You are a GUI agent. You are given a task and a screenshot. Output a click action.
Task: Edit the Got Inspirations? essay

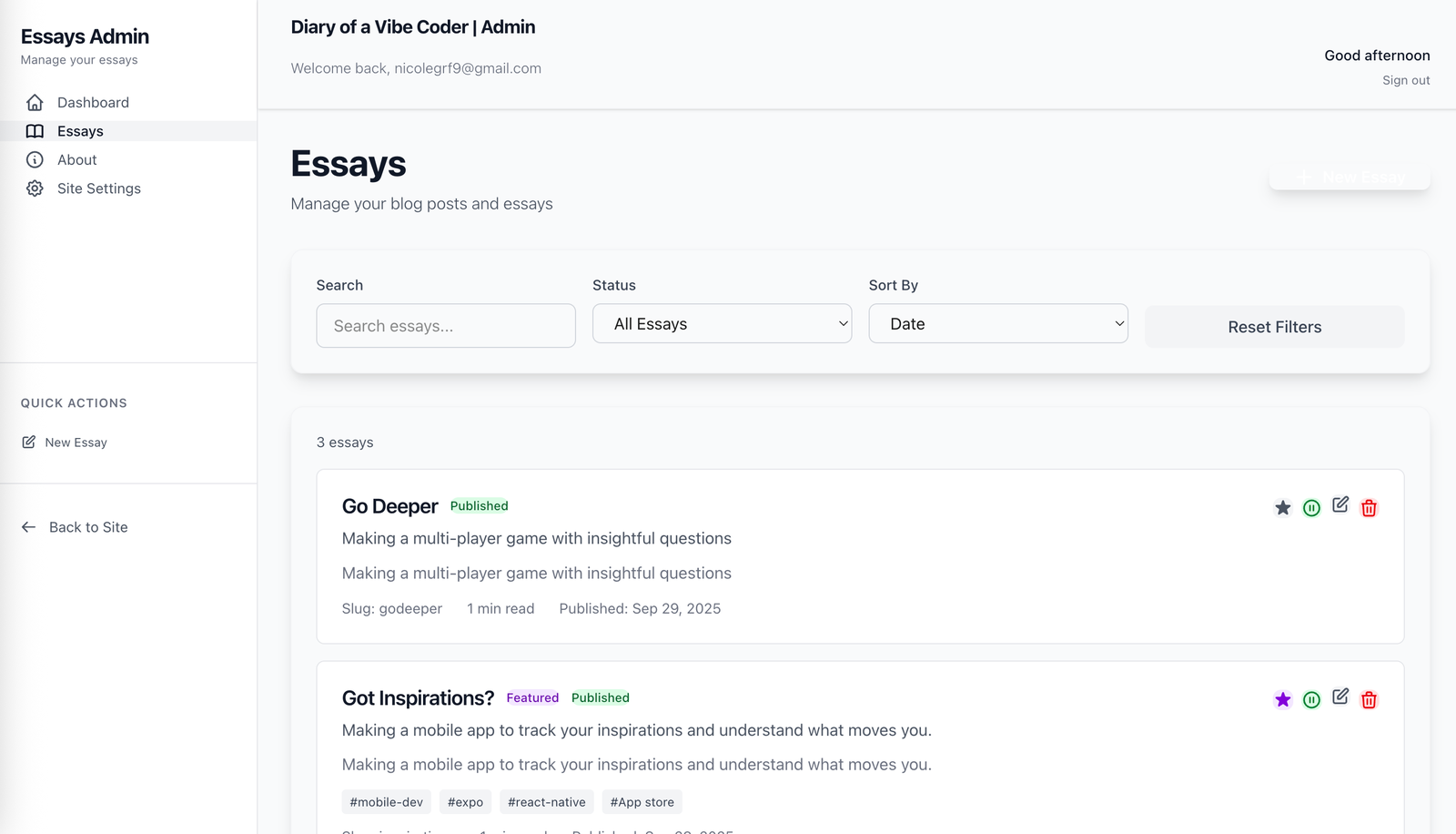[x=1340, y=697]
